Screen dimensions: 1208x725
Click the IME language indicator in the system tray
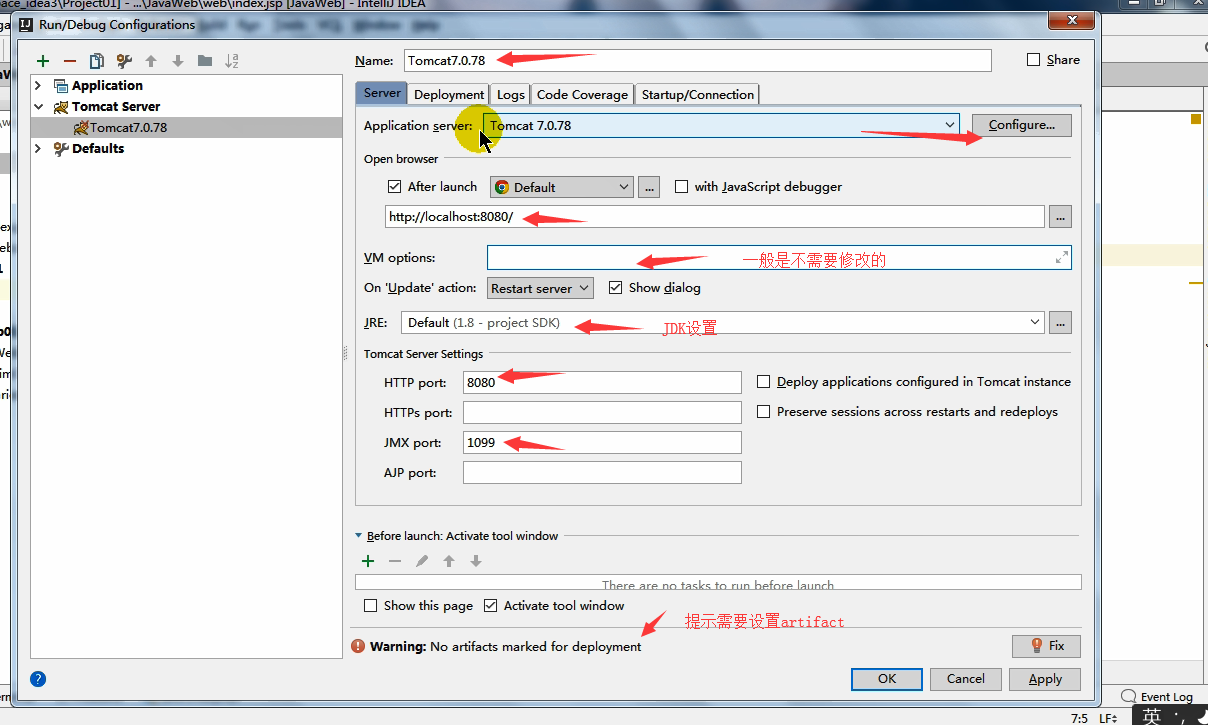click(1153, 716)
